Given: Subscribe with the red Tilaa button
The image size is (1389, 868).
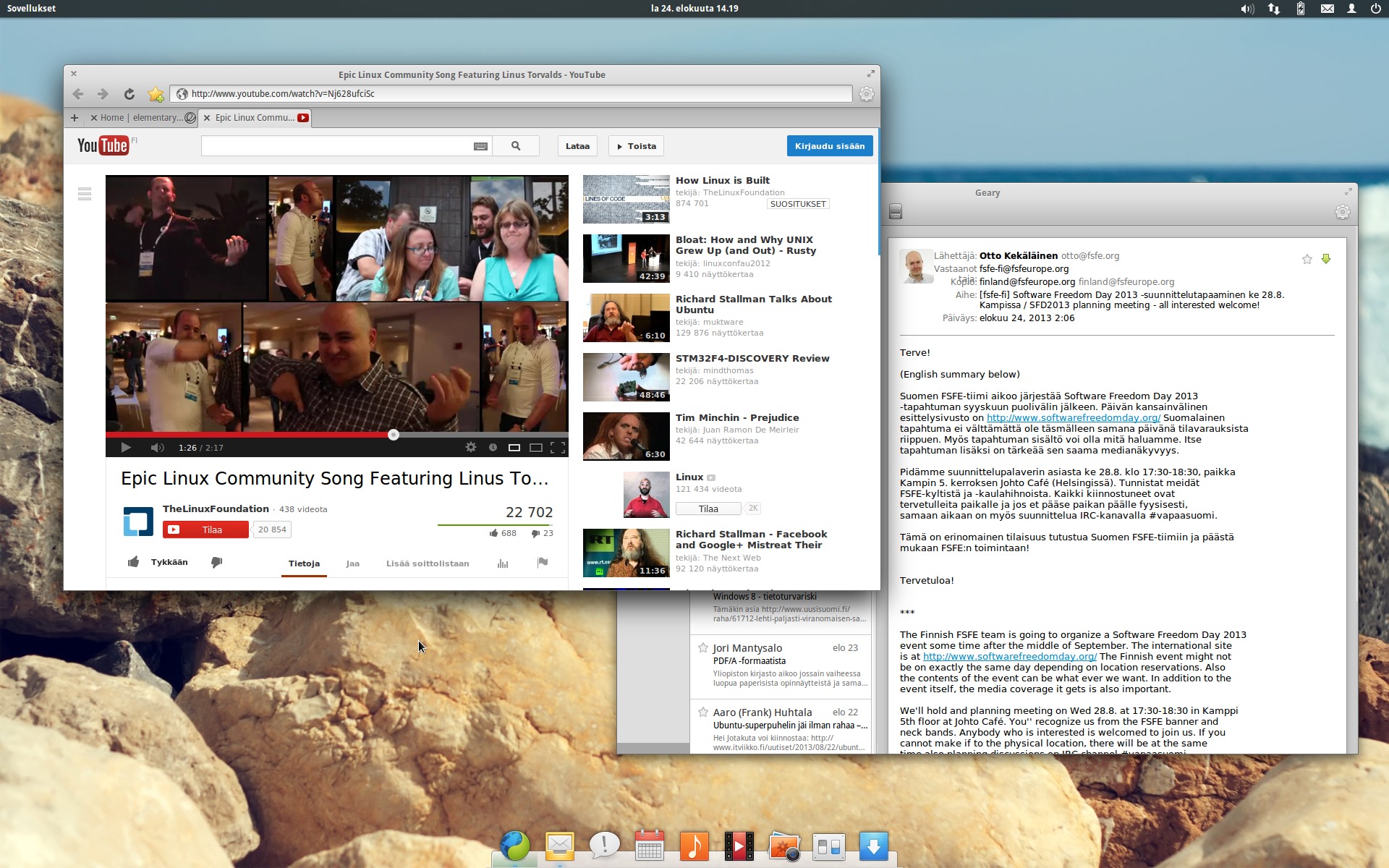Looking at the screenshot, I should [x=205, y=529].
